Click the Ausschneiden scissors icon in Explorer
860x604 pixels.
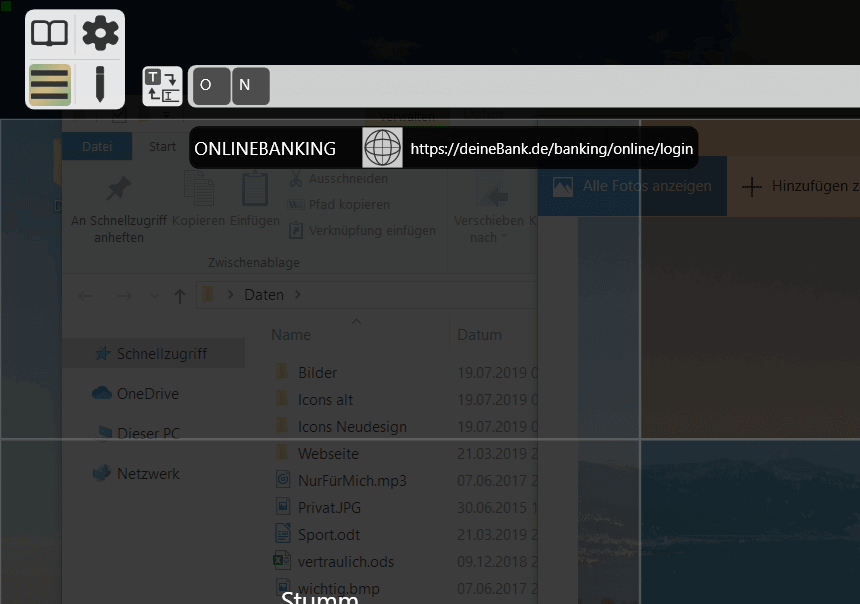coord(296,178)
